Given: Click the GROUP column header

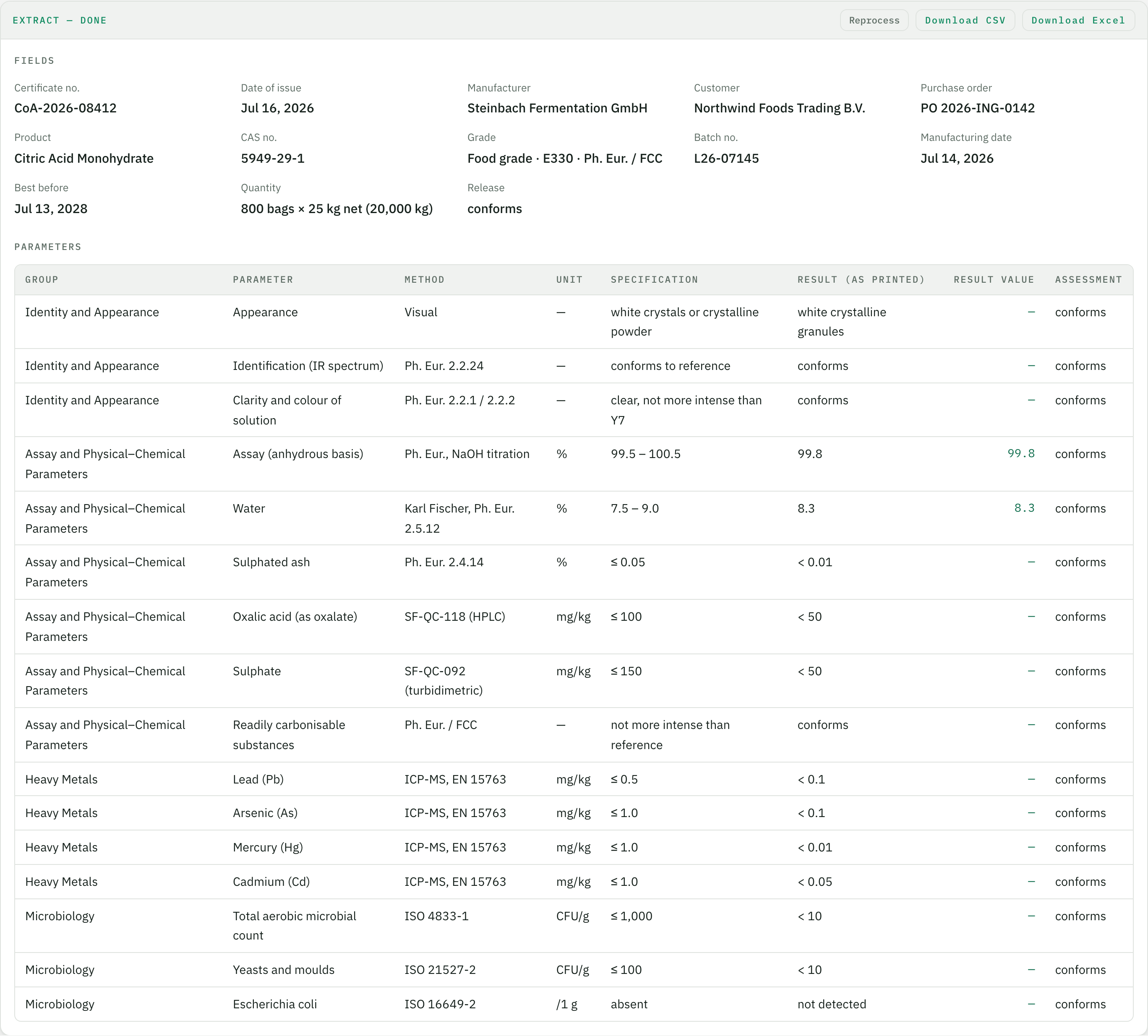Looking at the screenshot, I should (42, 280).
